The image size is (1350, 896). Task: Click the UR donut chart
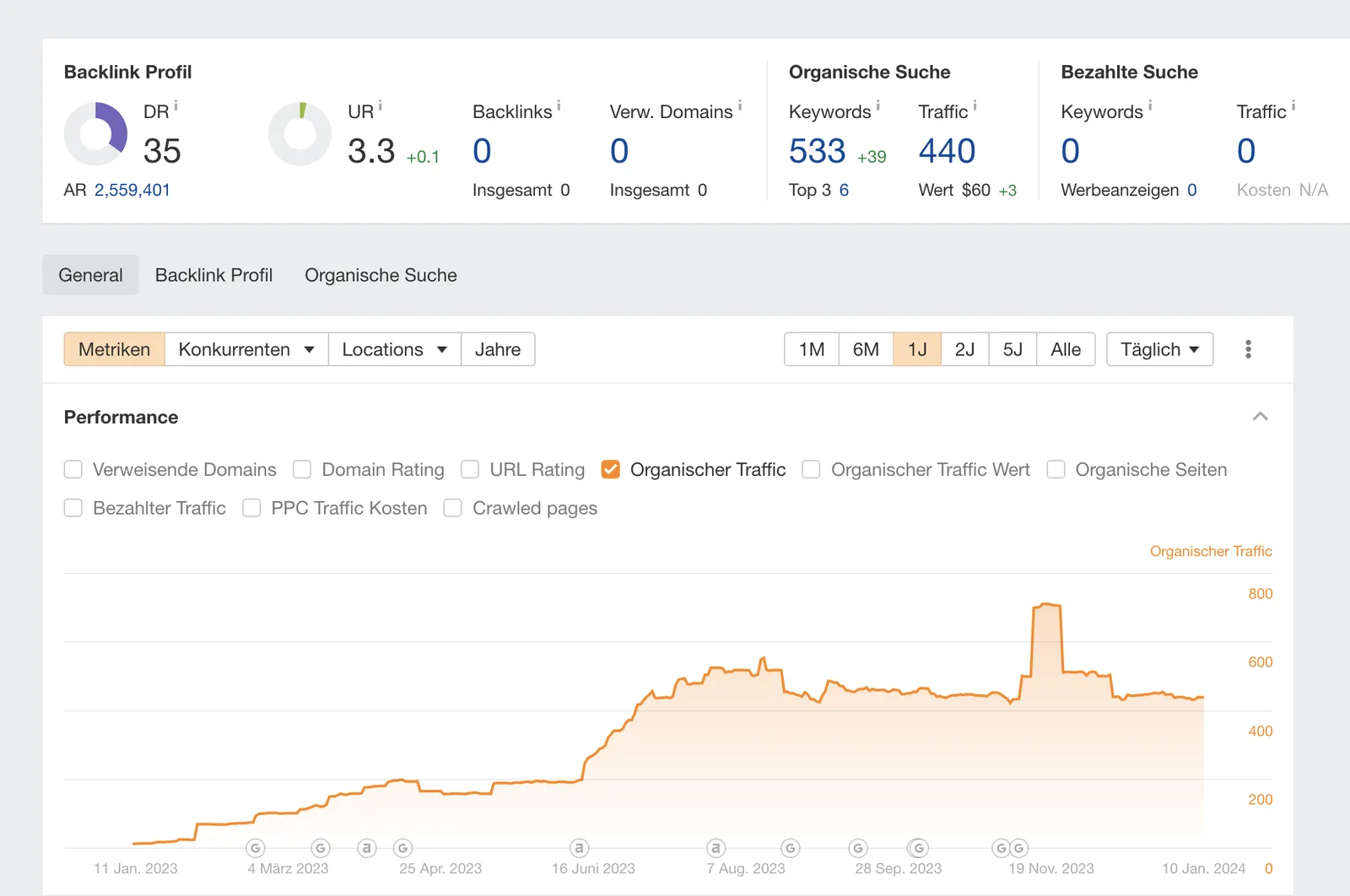[300, 134]
